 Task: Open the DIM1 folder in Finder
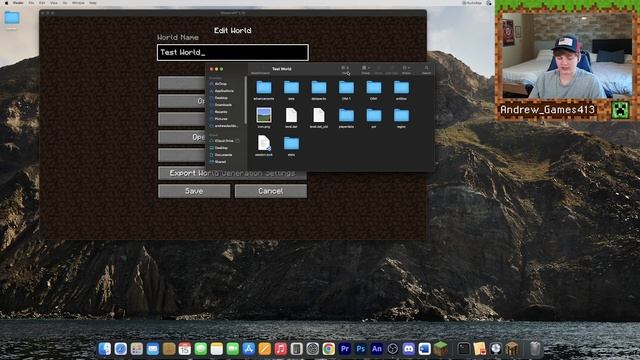pyautogui.click(x=374, y=88)
